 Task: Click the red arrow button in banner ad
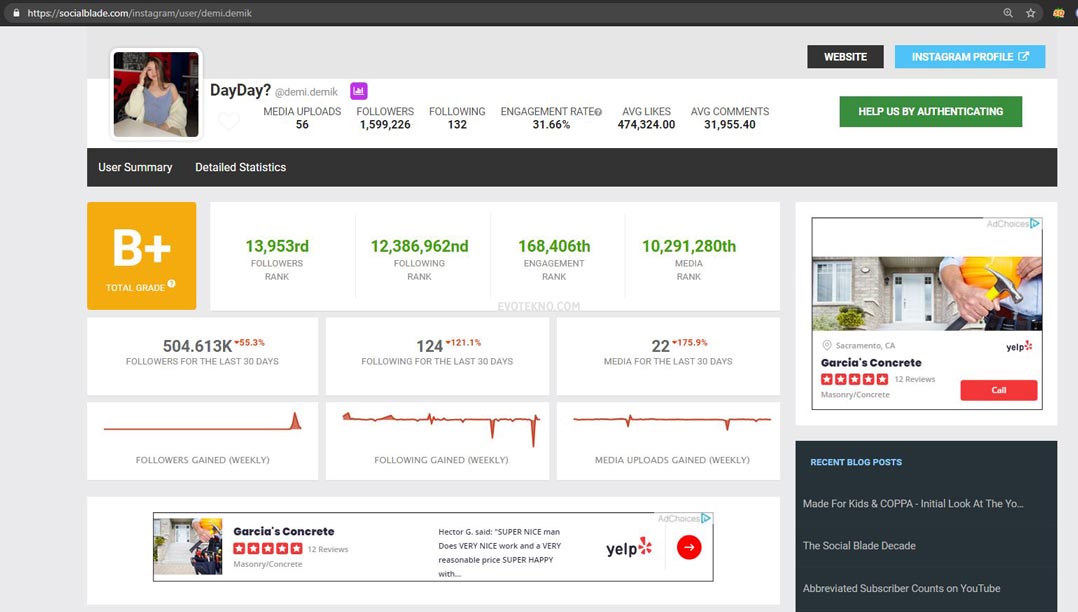pyautogui.click(x=689, y=547)
